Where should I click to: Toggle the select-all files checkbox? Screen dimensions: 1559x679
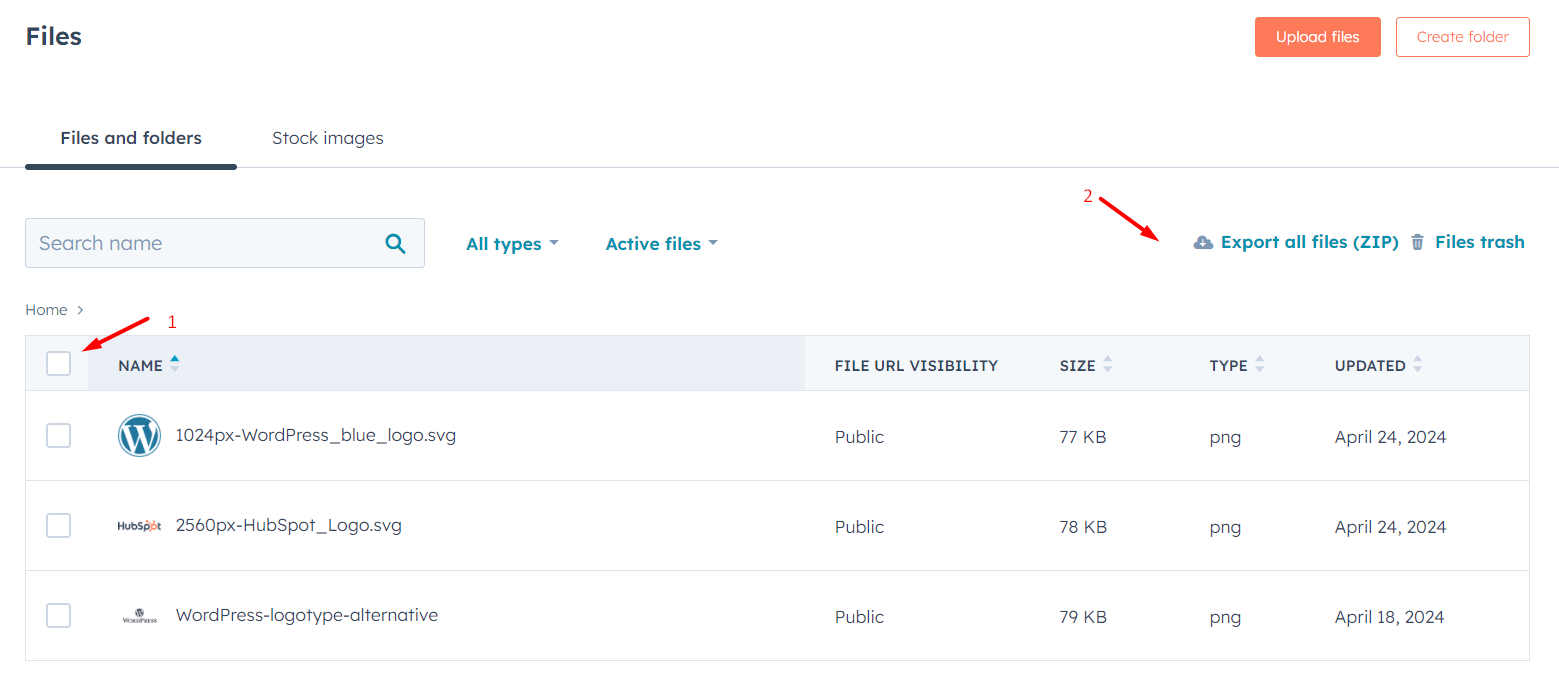point(59,364)
